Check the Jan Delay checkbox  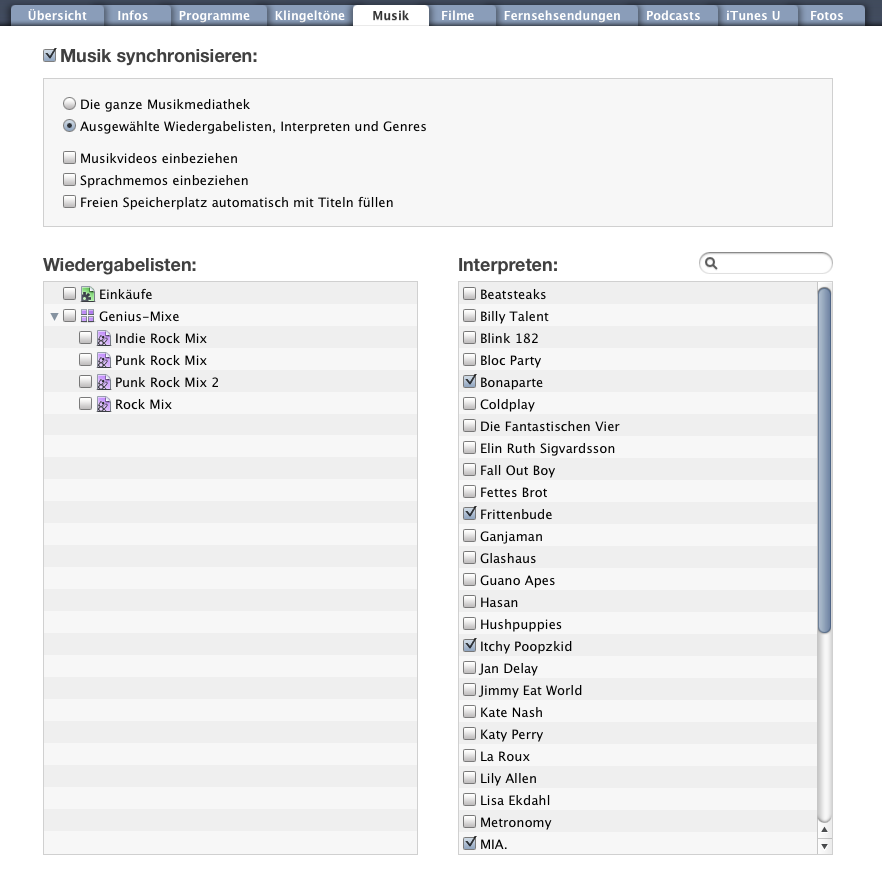[x=469, y=668]
